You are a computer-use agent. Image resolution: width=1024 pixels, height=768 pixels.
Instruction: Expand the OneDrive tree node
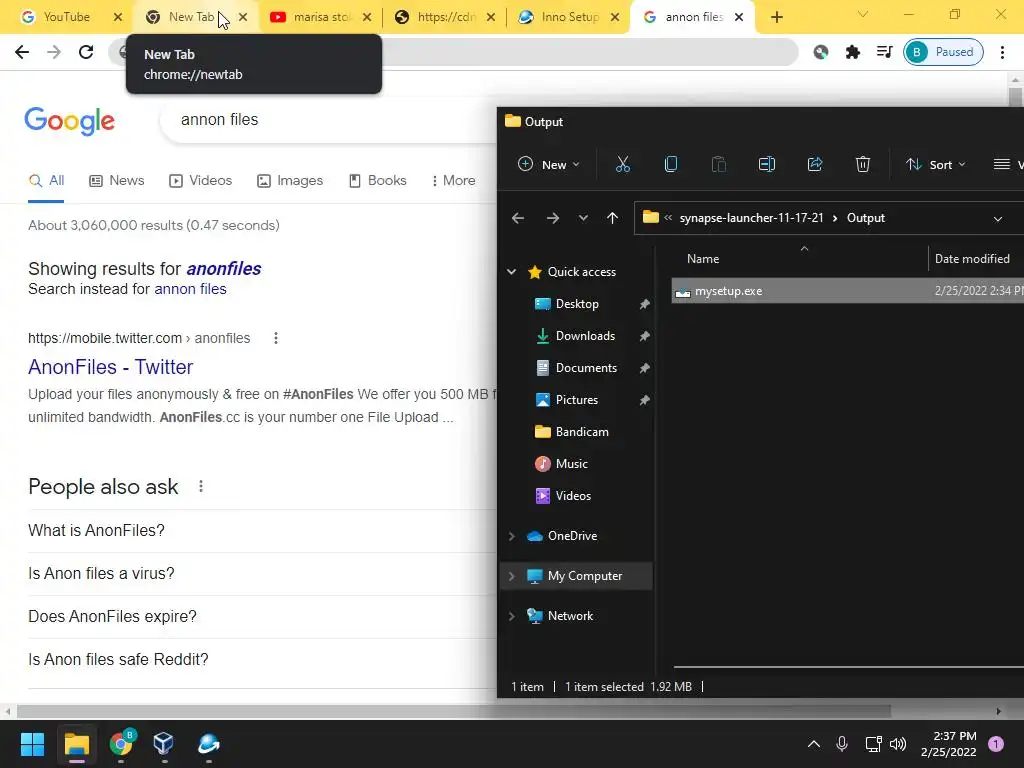[511, 536]
